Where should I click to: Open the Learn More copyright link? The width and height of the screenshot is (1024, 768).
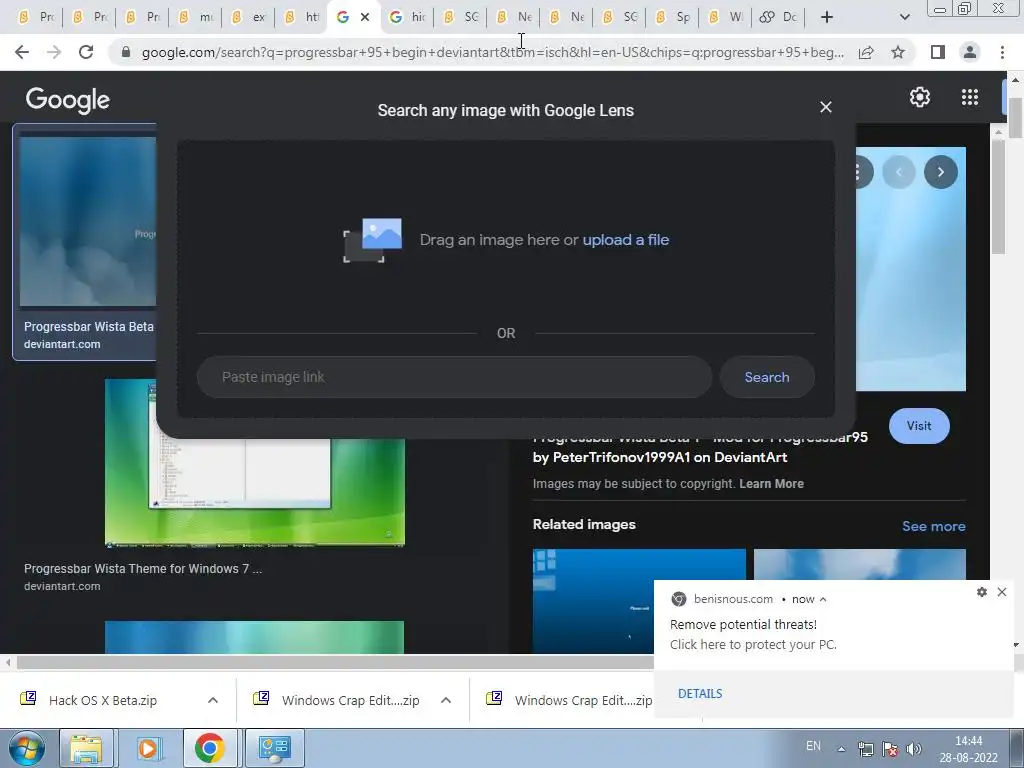[771, 484]
